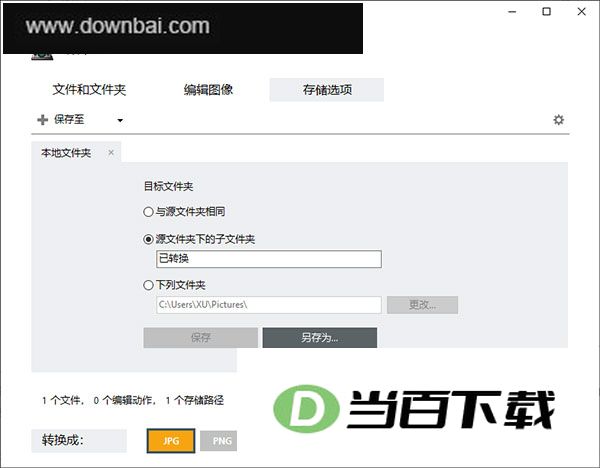This screenshot has width=600, height=468.
Task: Click the plus icon beside 保存至
Action: (x=42, y=120)
